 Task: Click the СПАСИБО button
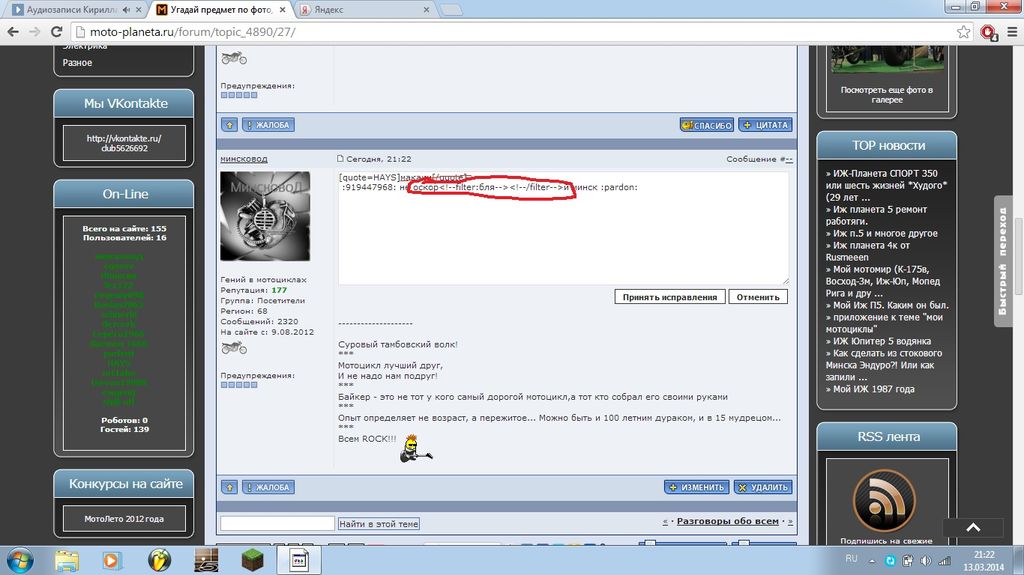pyautogui.click(x=707, y=125)
